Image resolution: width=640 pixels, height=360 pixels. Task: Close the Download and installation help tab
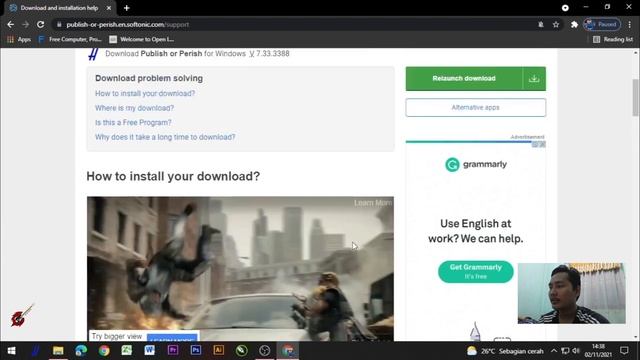(x=109, y=8)
